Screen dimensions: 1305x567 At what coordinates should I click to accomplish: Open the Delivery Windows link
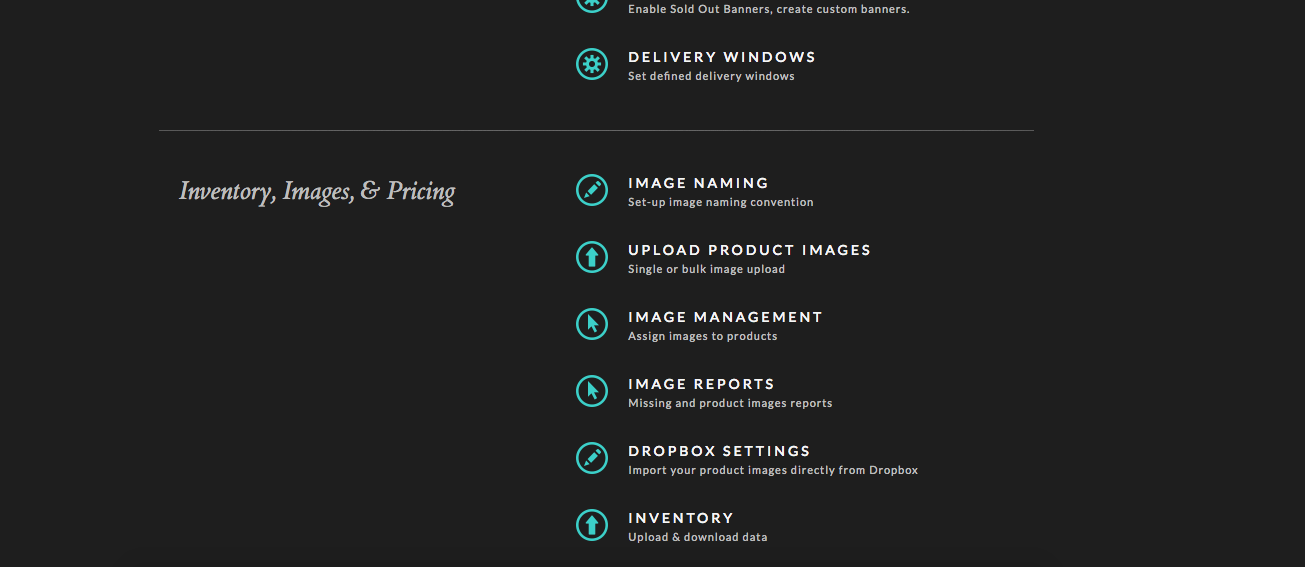pyautogui.click(x=722, y=57)
